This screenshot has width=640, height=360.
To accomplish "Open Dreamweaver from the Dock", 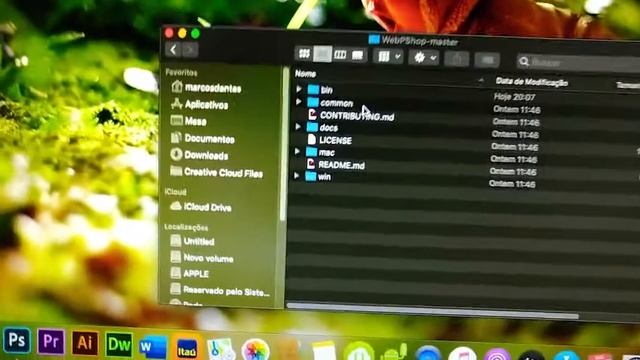I will (x=119, y=344).
